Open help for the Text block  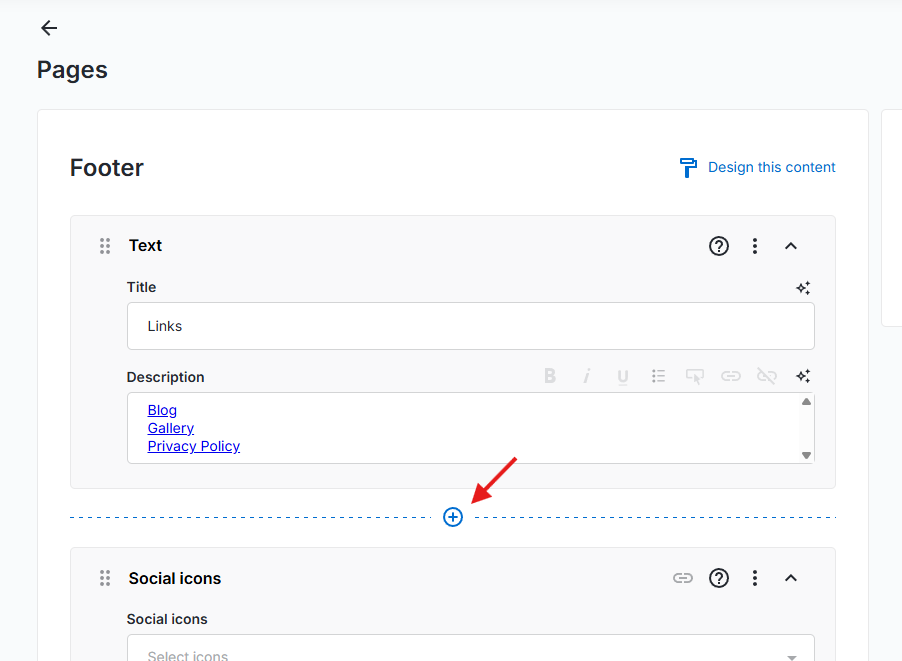point(718,246)
